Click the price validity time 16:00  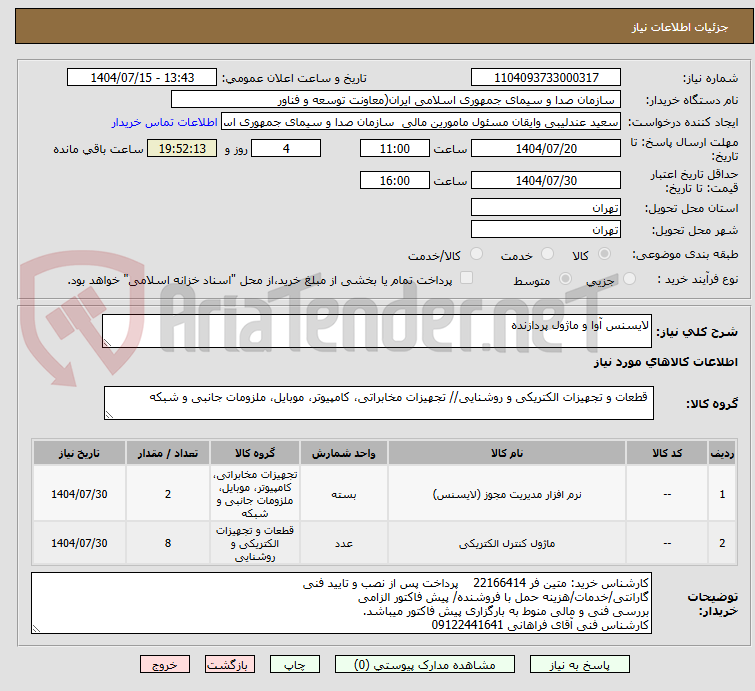click(x=394, y=181)
